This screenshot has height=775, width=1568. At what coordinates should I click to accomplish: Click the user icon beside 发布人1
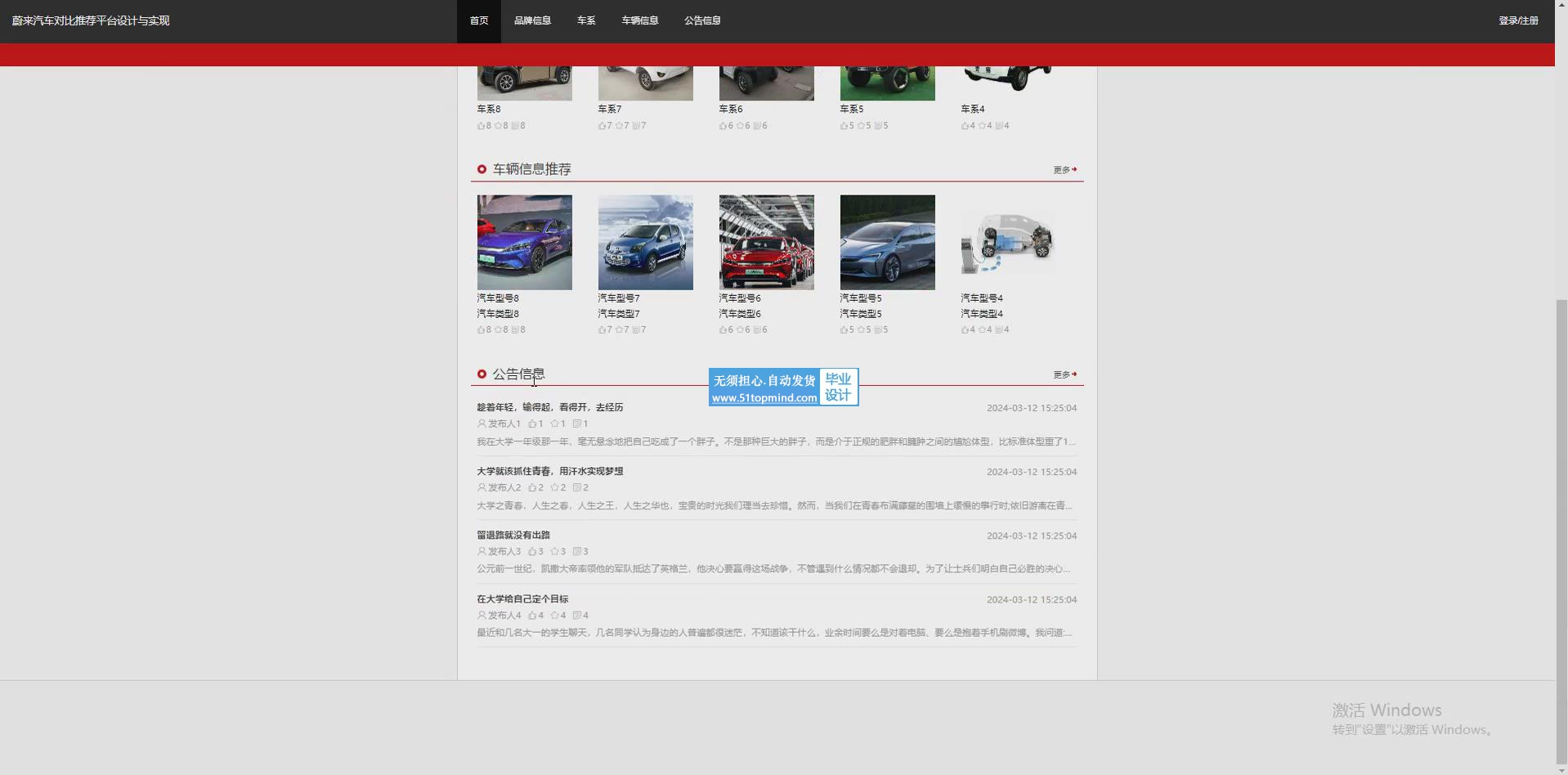(x=482, y=423)
